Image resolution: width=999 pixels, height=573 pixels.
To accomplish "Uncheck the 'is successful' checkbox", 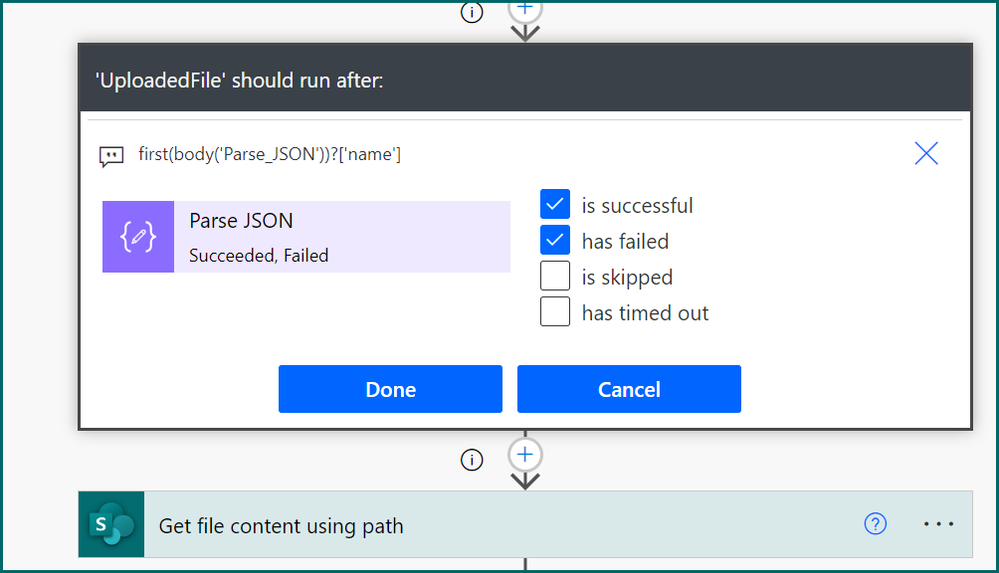I will click(555, 205).
